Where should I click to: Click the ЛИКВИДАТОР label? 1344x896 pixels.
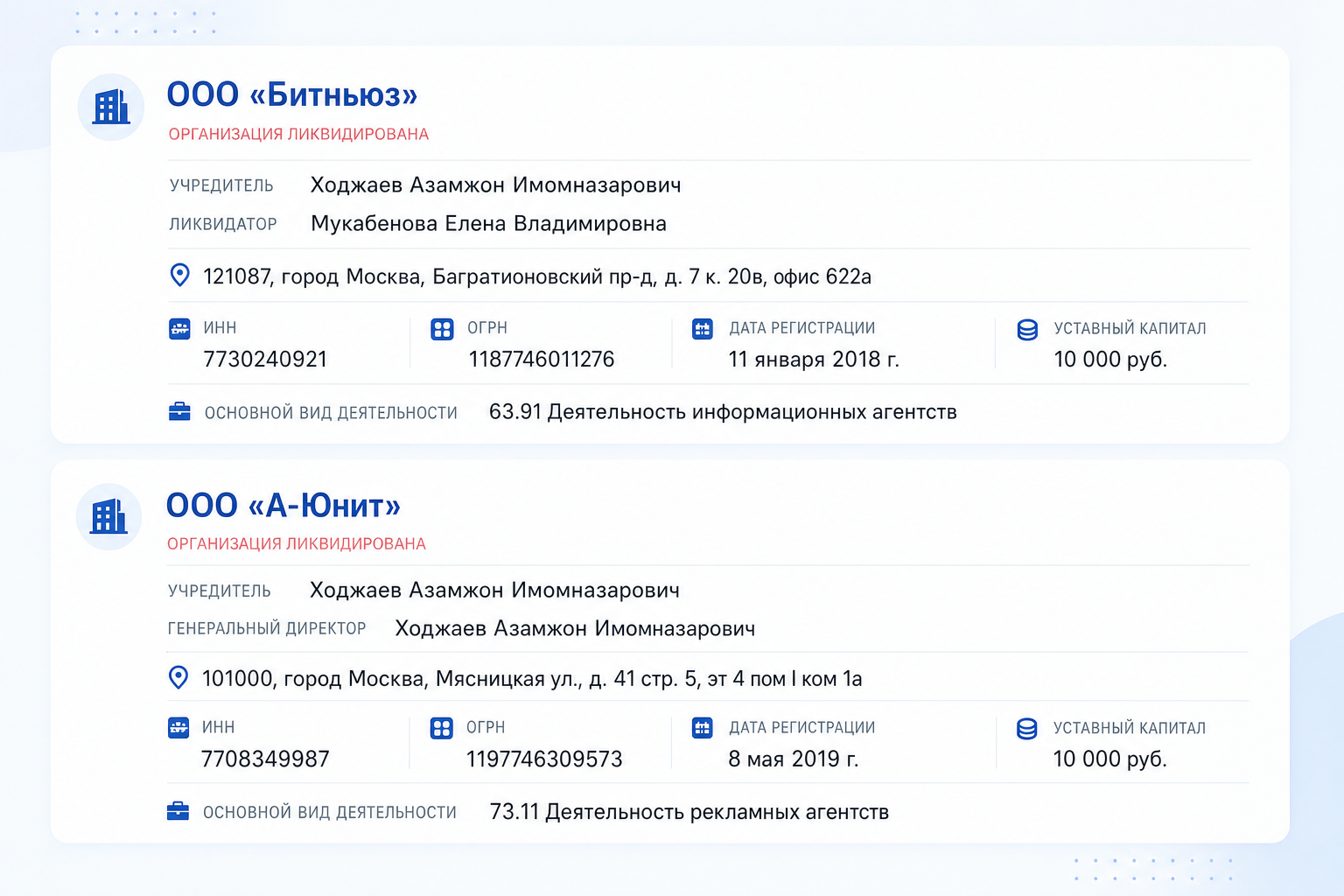tap(223, 225)
